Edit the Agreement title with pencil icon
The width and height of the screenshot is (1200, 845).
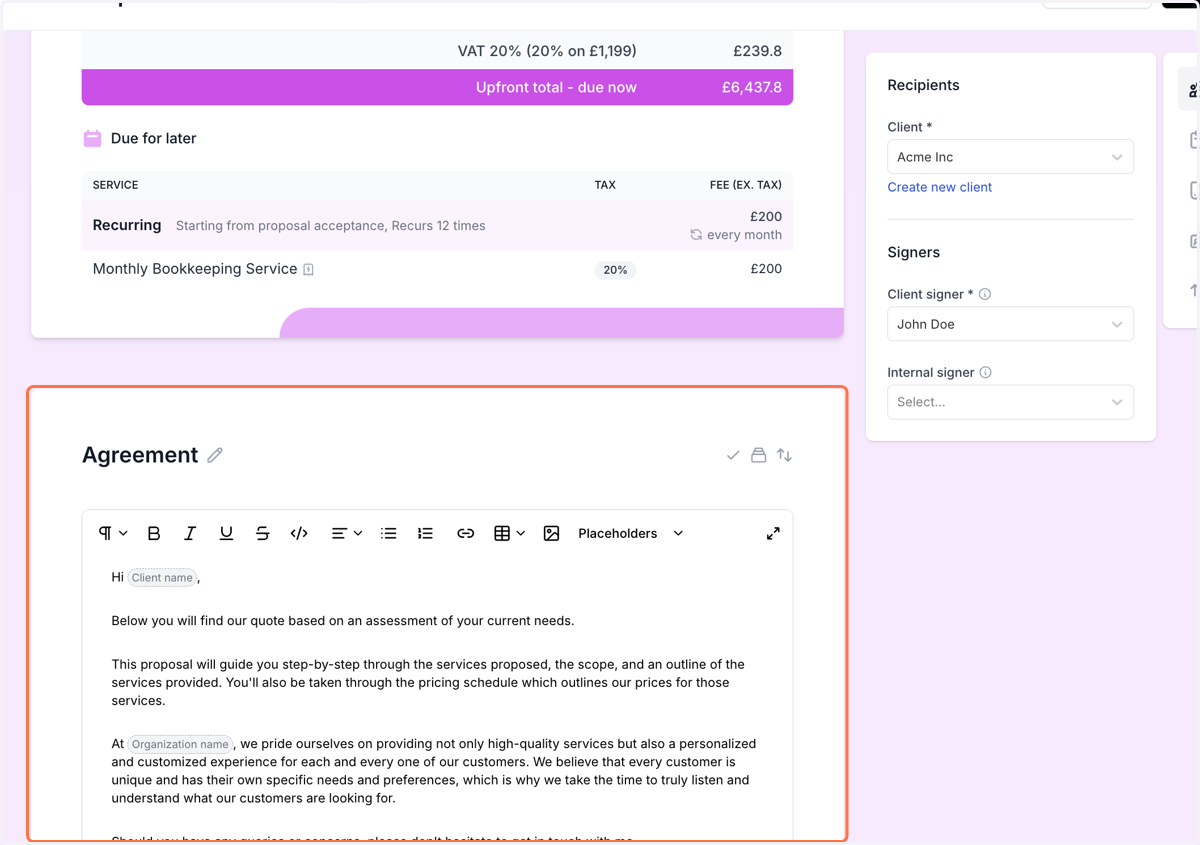(x=215, y=455)
